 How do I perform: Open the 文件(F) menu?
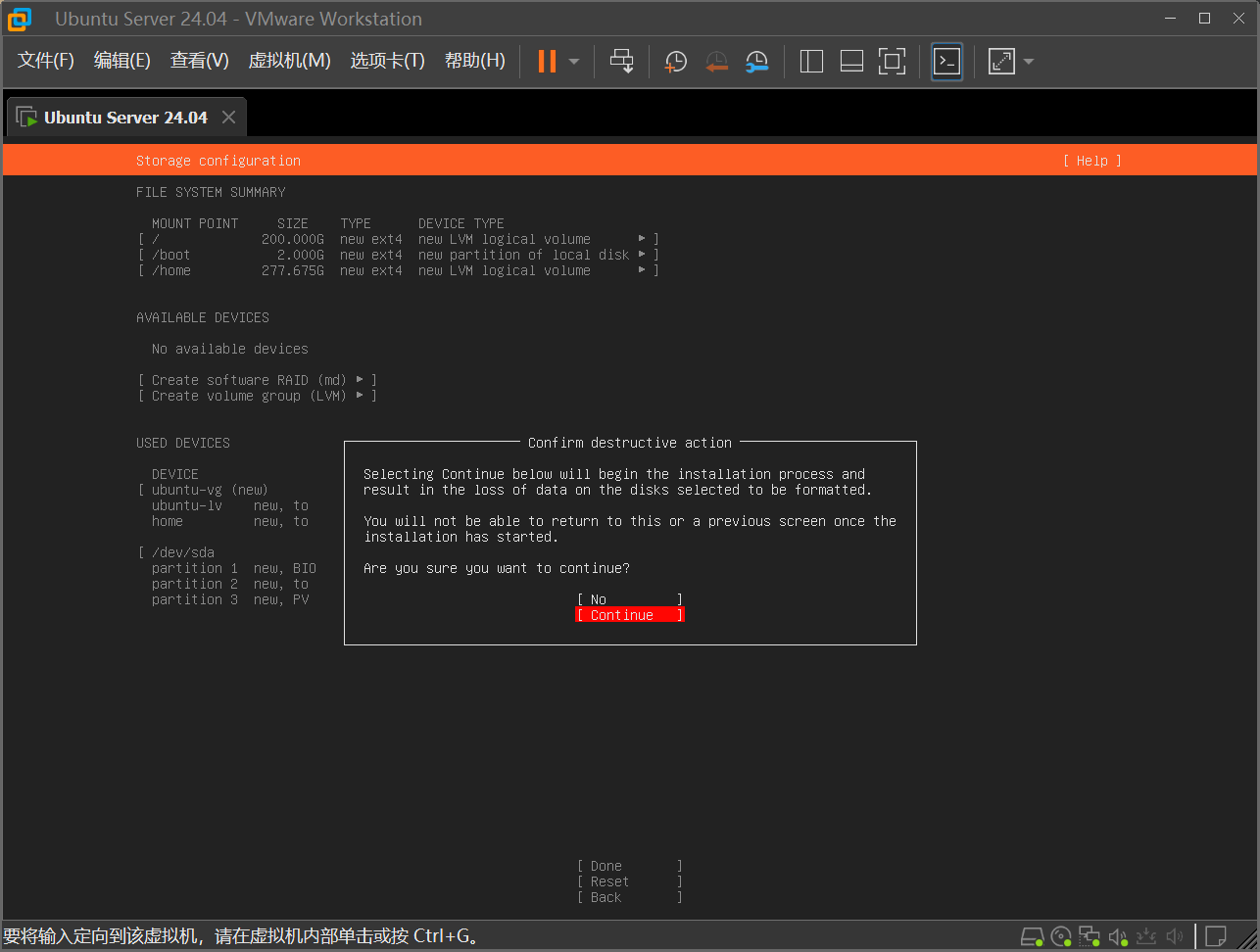coord(46,61)
